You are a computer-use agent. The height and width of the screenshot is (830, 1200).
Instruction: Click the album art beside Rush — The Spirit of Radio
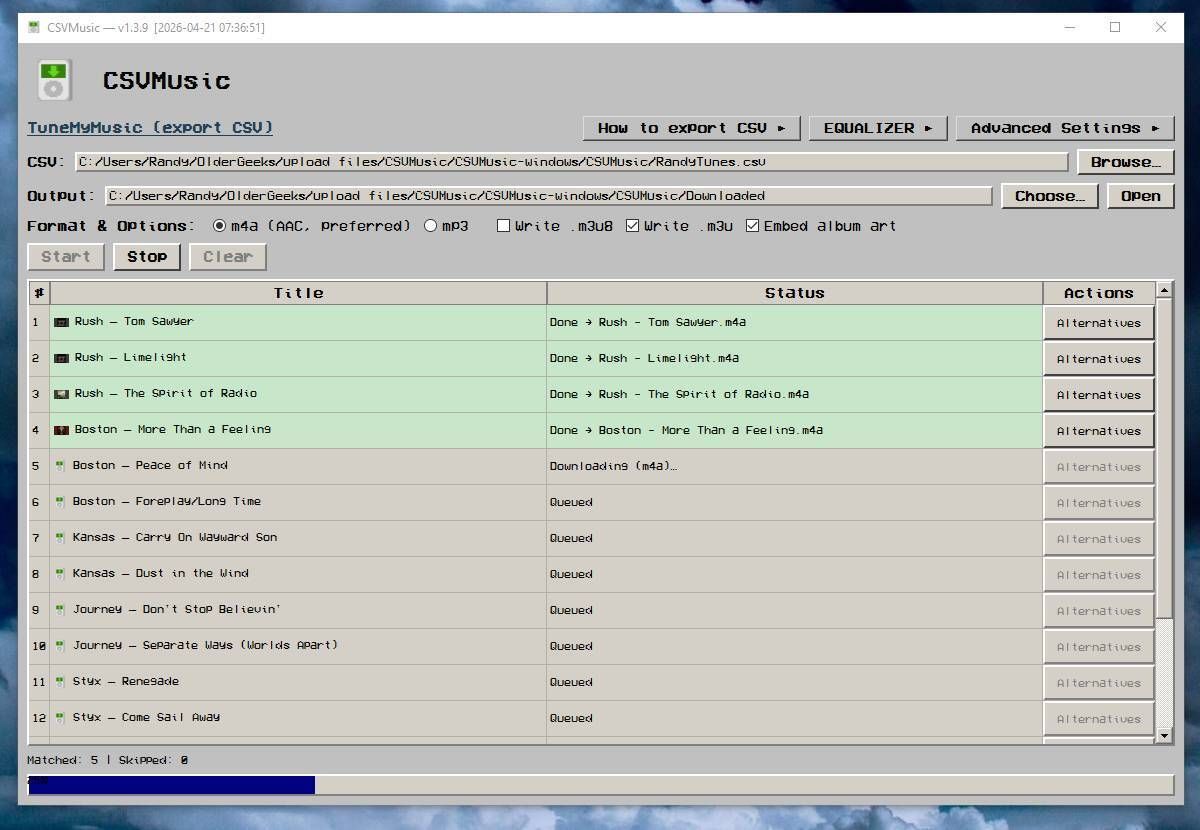click(62, 394)
